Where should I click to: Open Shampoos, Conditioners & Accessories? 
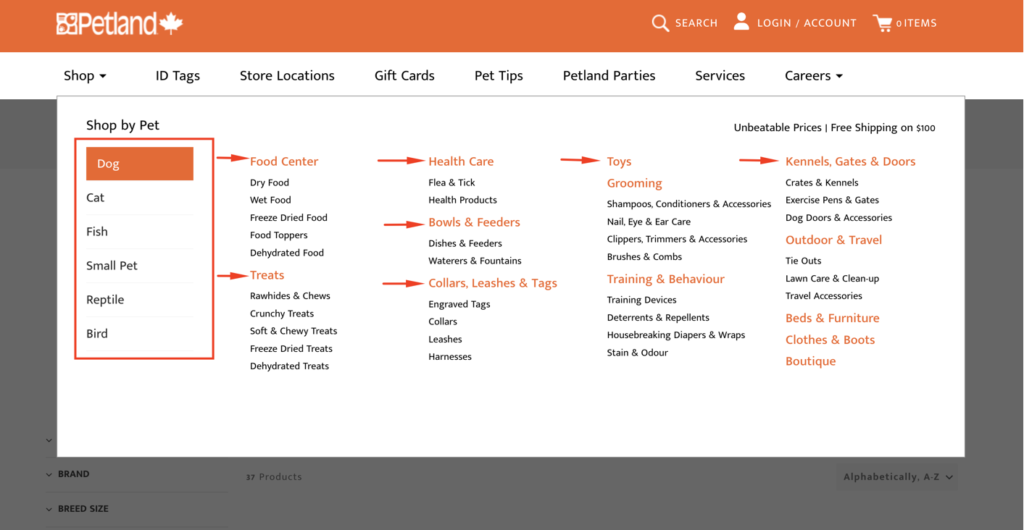(689, 204)
